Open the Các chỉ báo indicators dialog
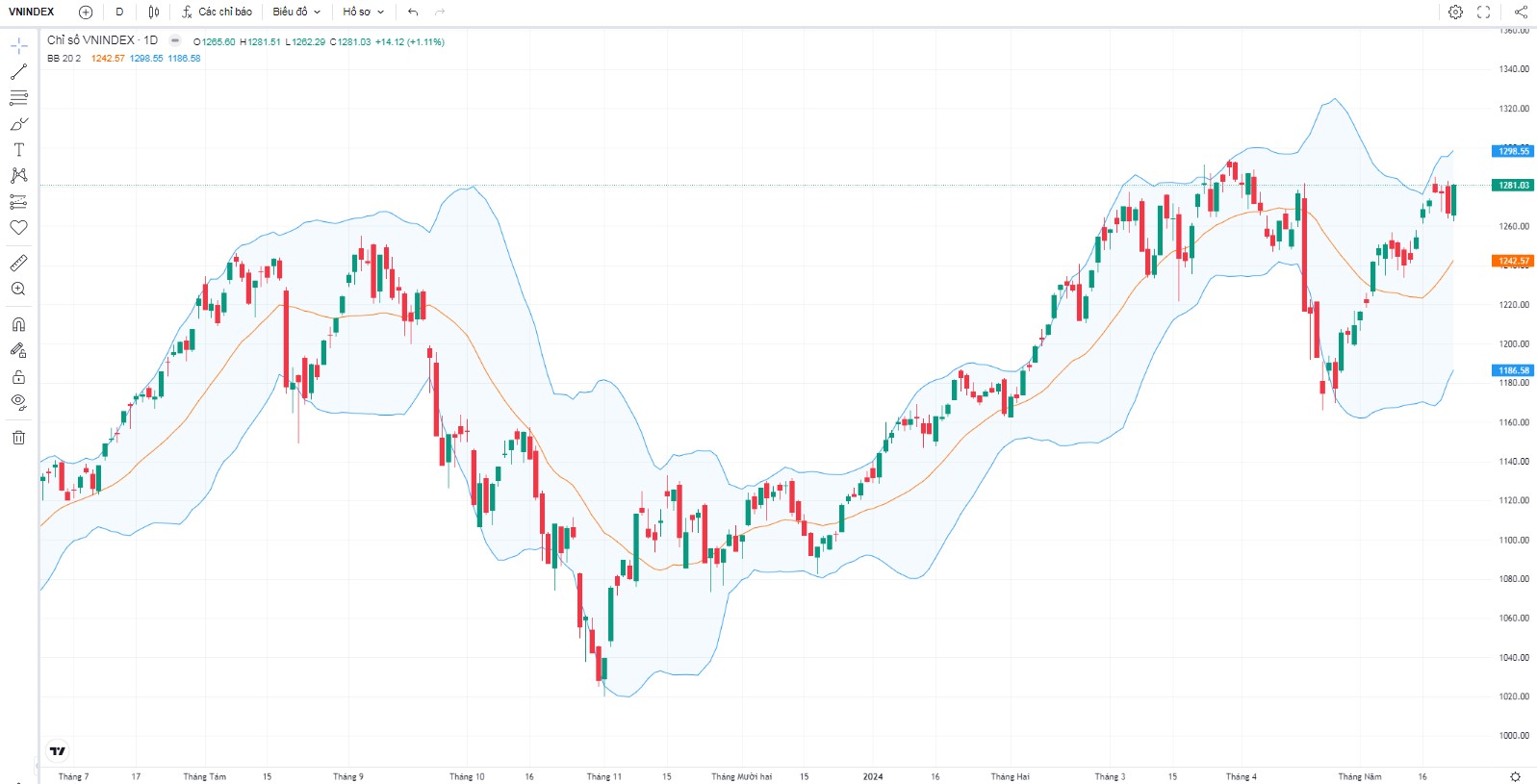Image resolution: width=1537 pixels, height=784 pixels. (x=217, y=12)
